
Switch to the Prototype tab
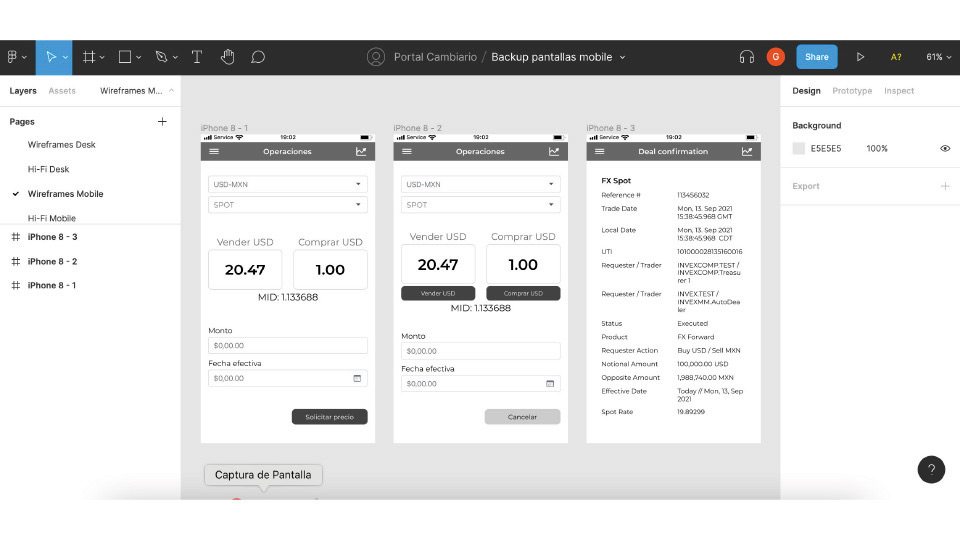[x=852, y=91]
